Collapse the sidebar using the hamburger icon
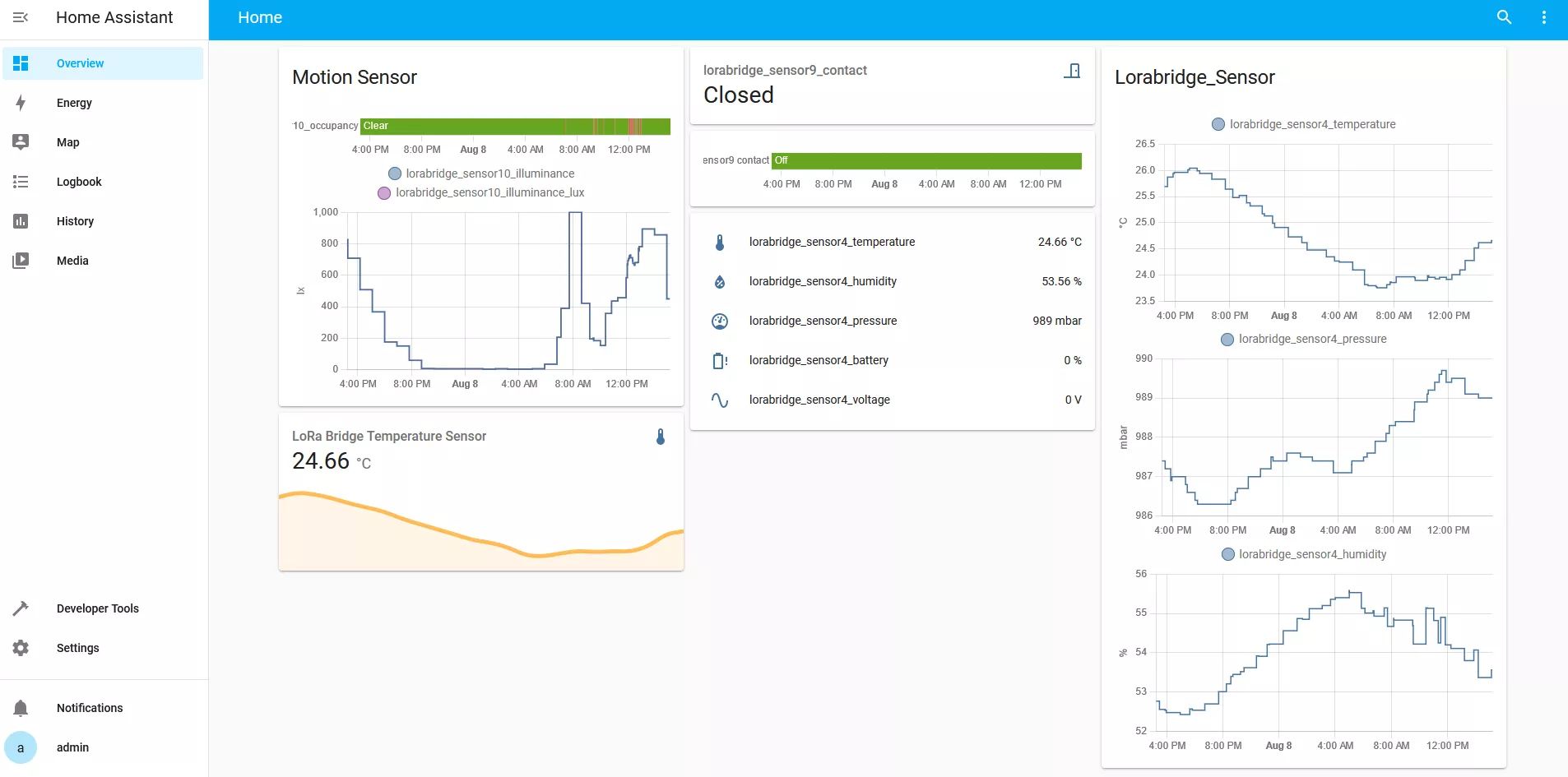This screenshot has width=1568, height=777. tap(21, 16)
